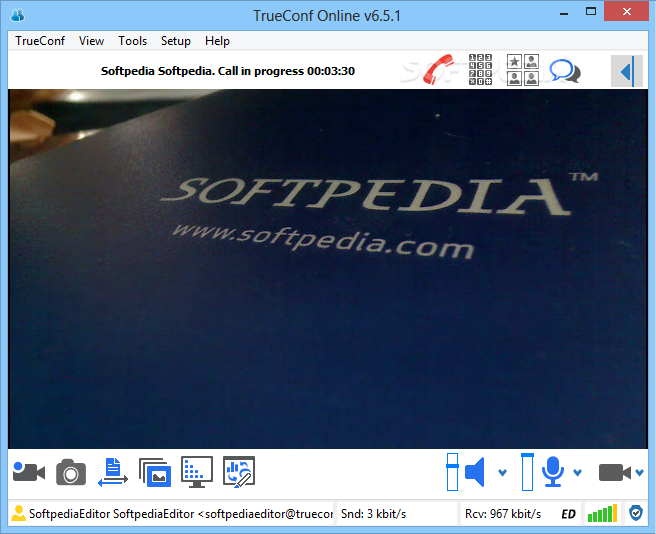
Task: Adjust the speaker volume slider
Action: coord(452,472)
